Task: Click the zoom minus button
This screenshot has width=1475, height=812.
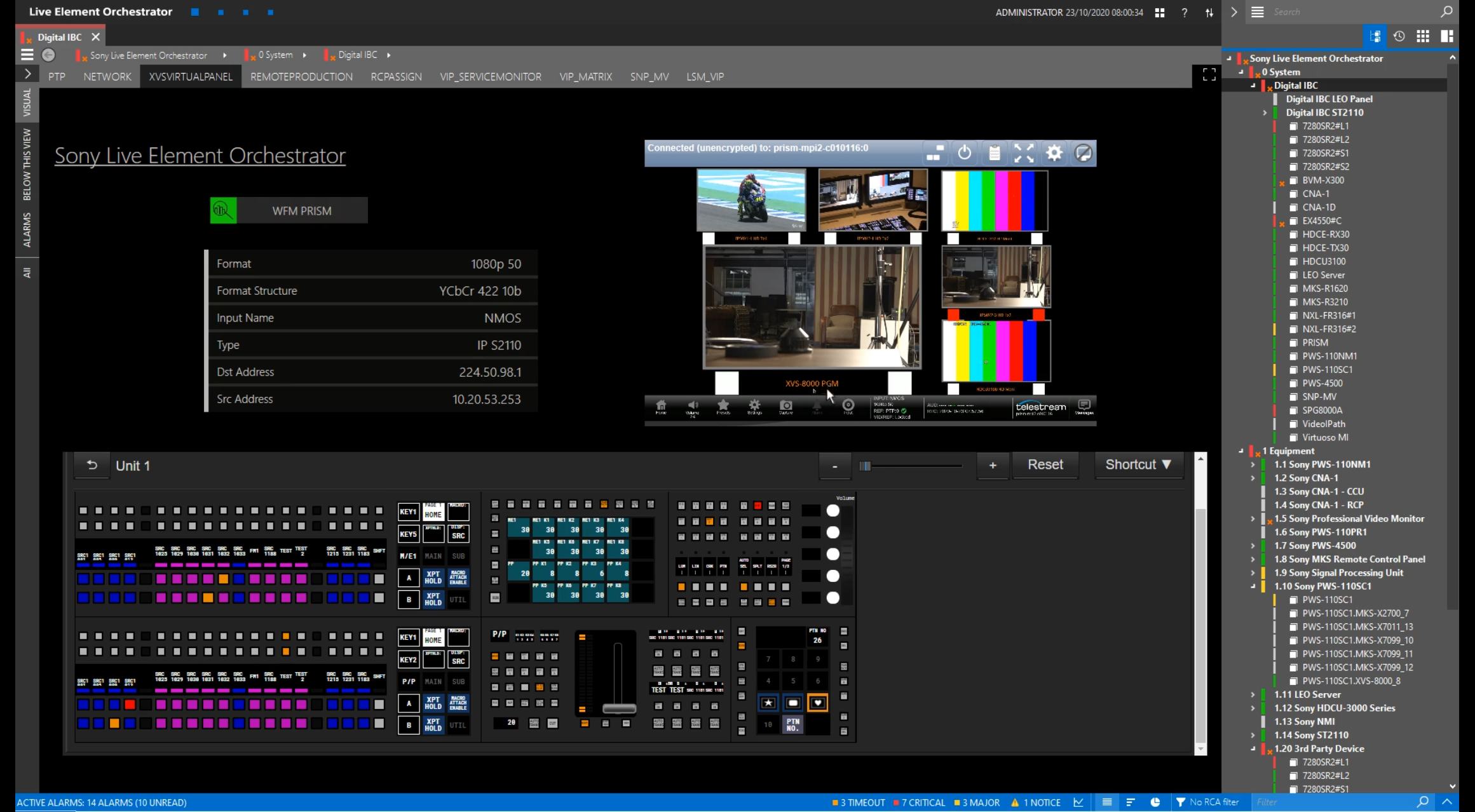Action: click(834, 466)
